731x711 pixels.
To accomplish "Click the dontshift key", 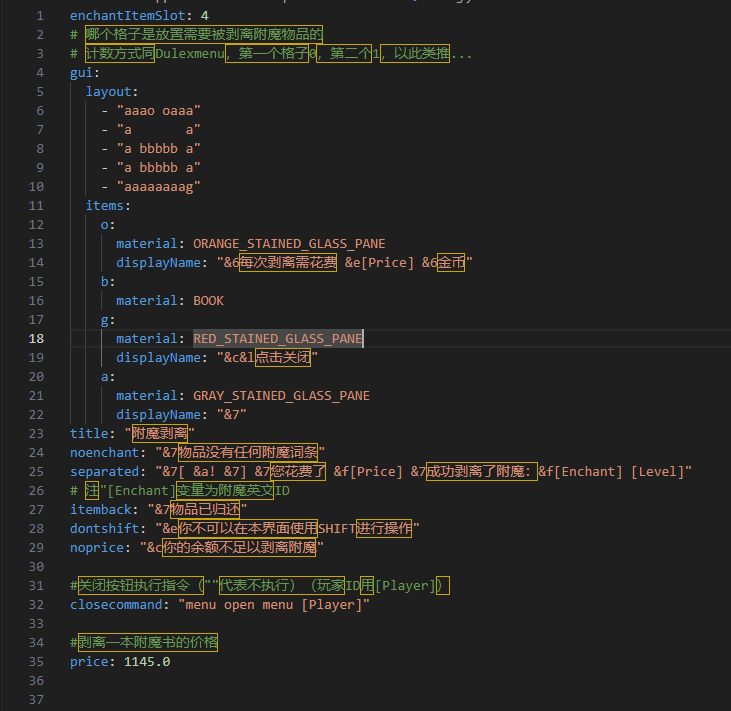I will click(104, 529).
